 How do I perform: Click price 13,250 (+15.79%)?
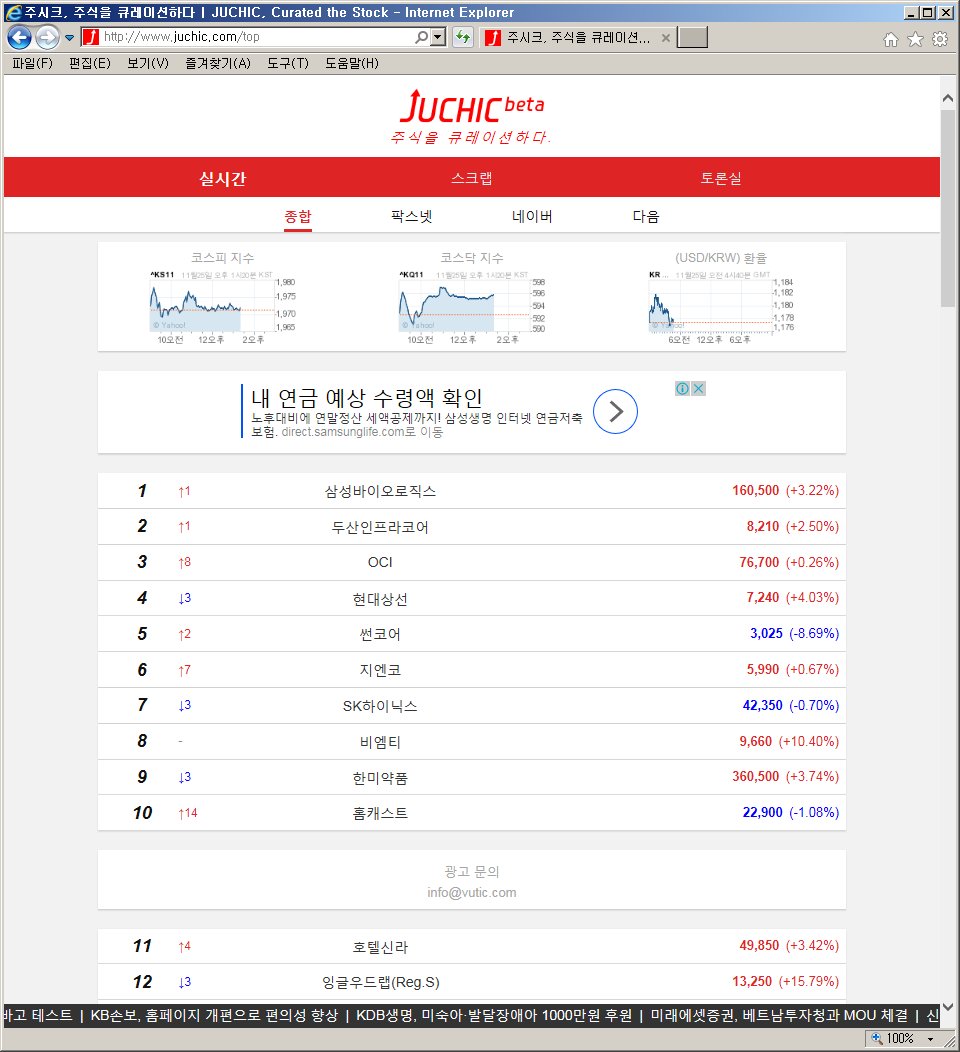[x=785, y=982]
